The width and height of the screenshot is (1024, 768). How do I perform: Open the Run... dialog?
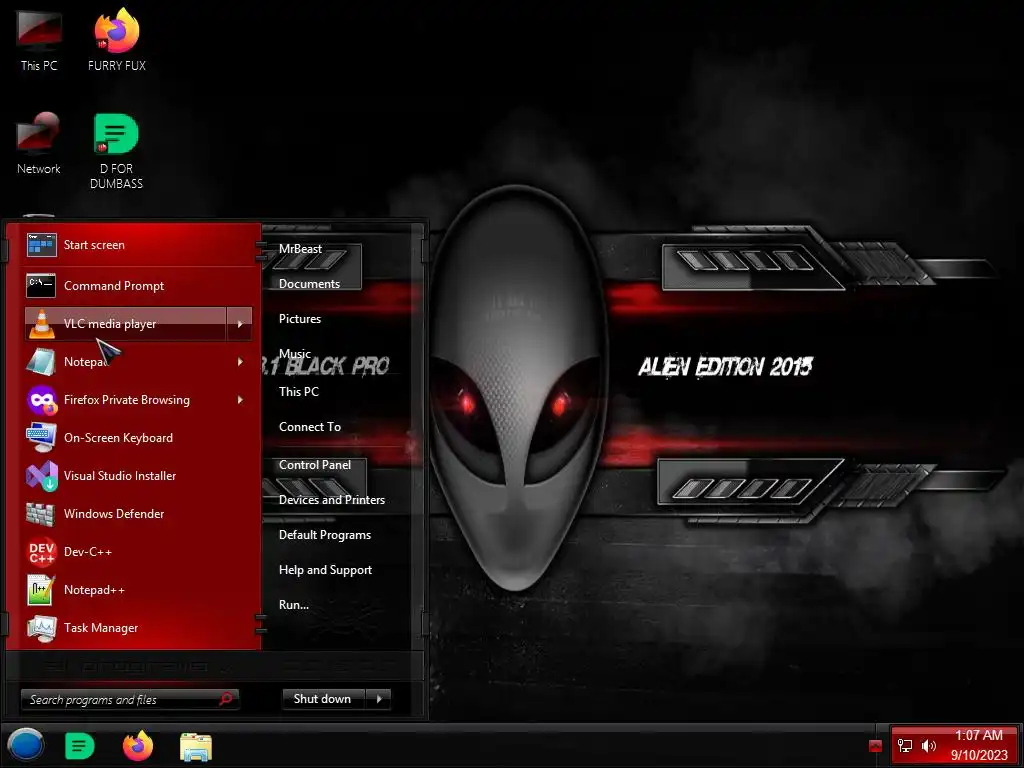tap(294, 605)
